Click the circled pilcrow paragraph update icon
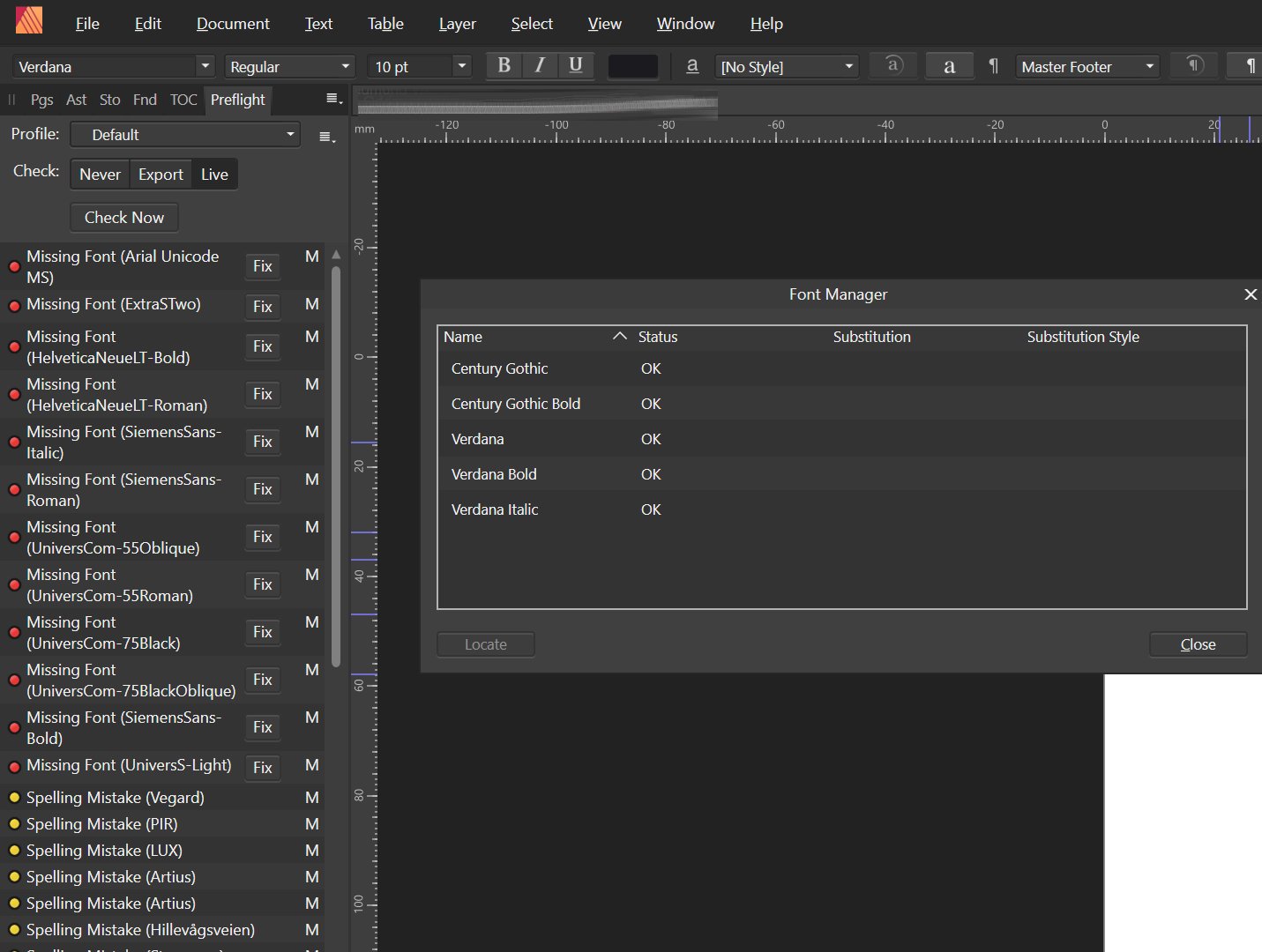 [x=1194, y=65]
